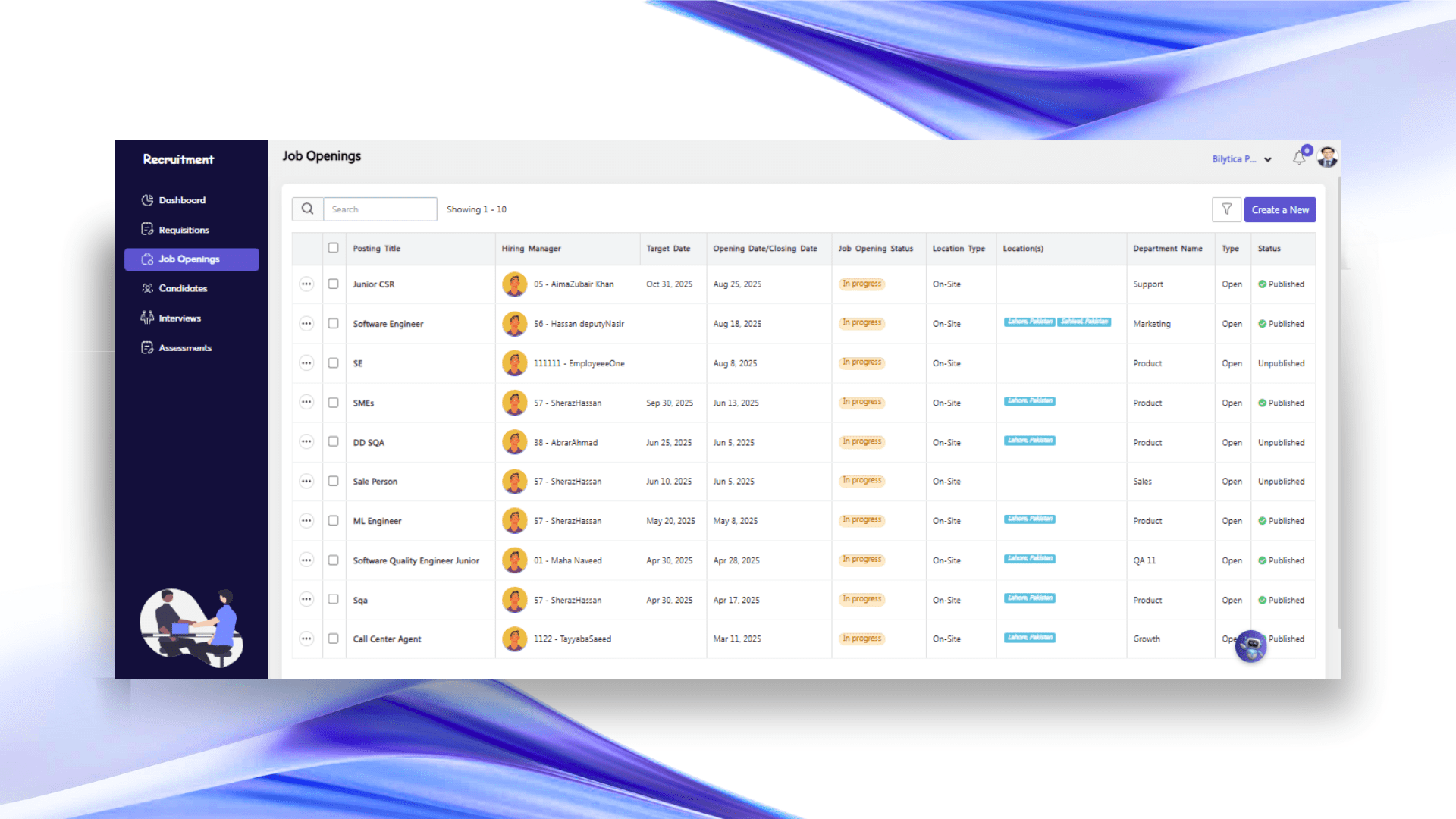Screen dimensions: 1456x819
Task: Toggle the select-all header checkbox
Action: click(x=333, y=248)
